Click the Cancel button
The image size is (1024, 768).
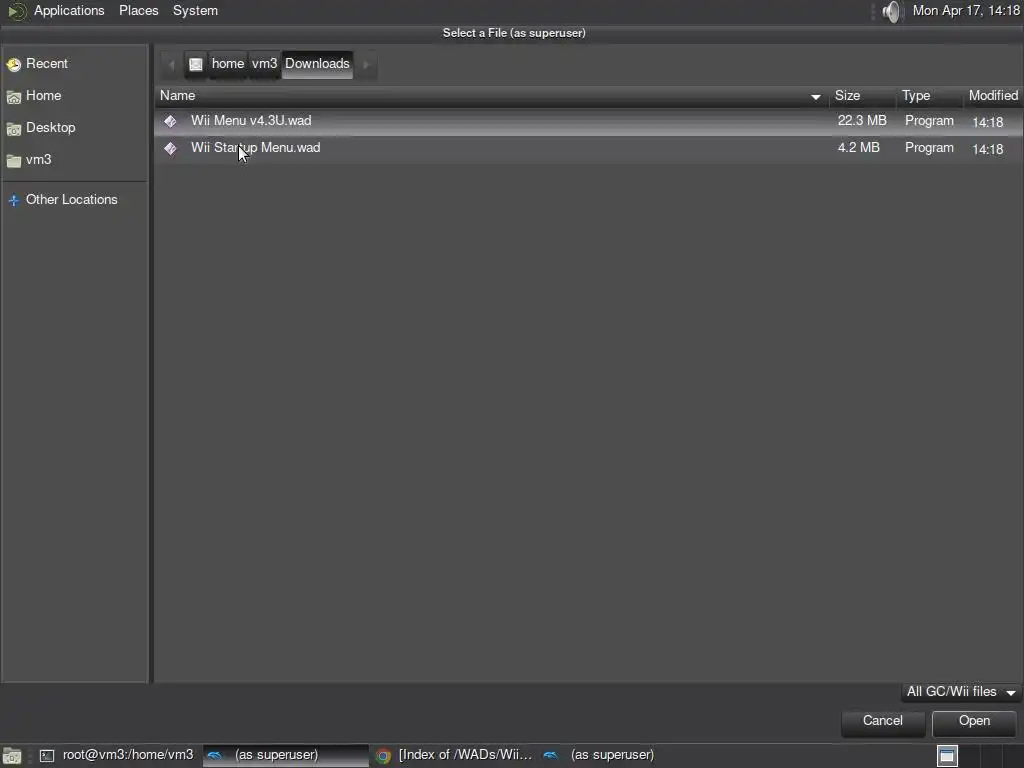(883, 722)
